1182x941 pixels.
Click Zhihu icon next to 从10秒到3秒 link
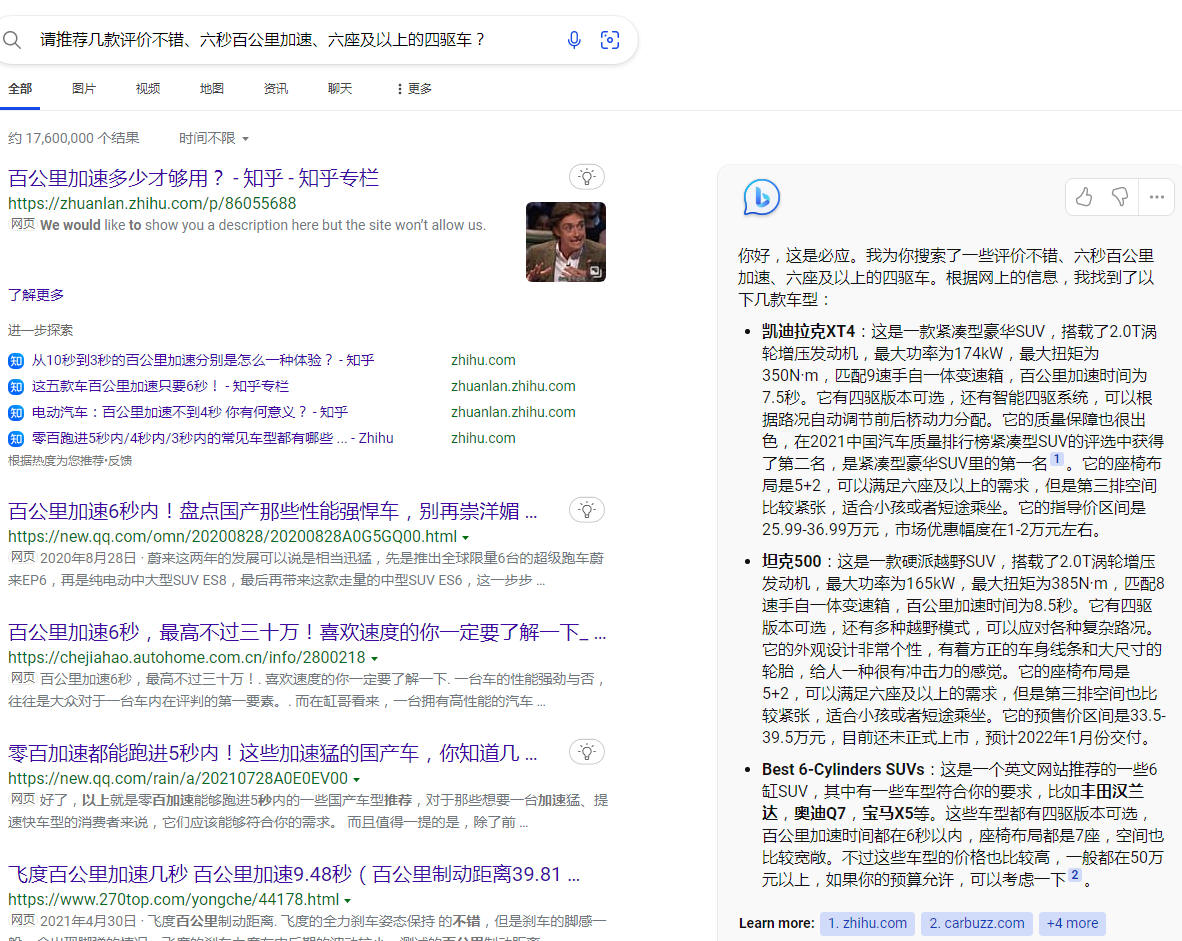pos(16,360)
